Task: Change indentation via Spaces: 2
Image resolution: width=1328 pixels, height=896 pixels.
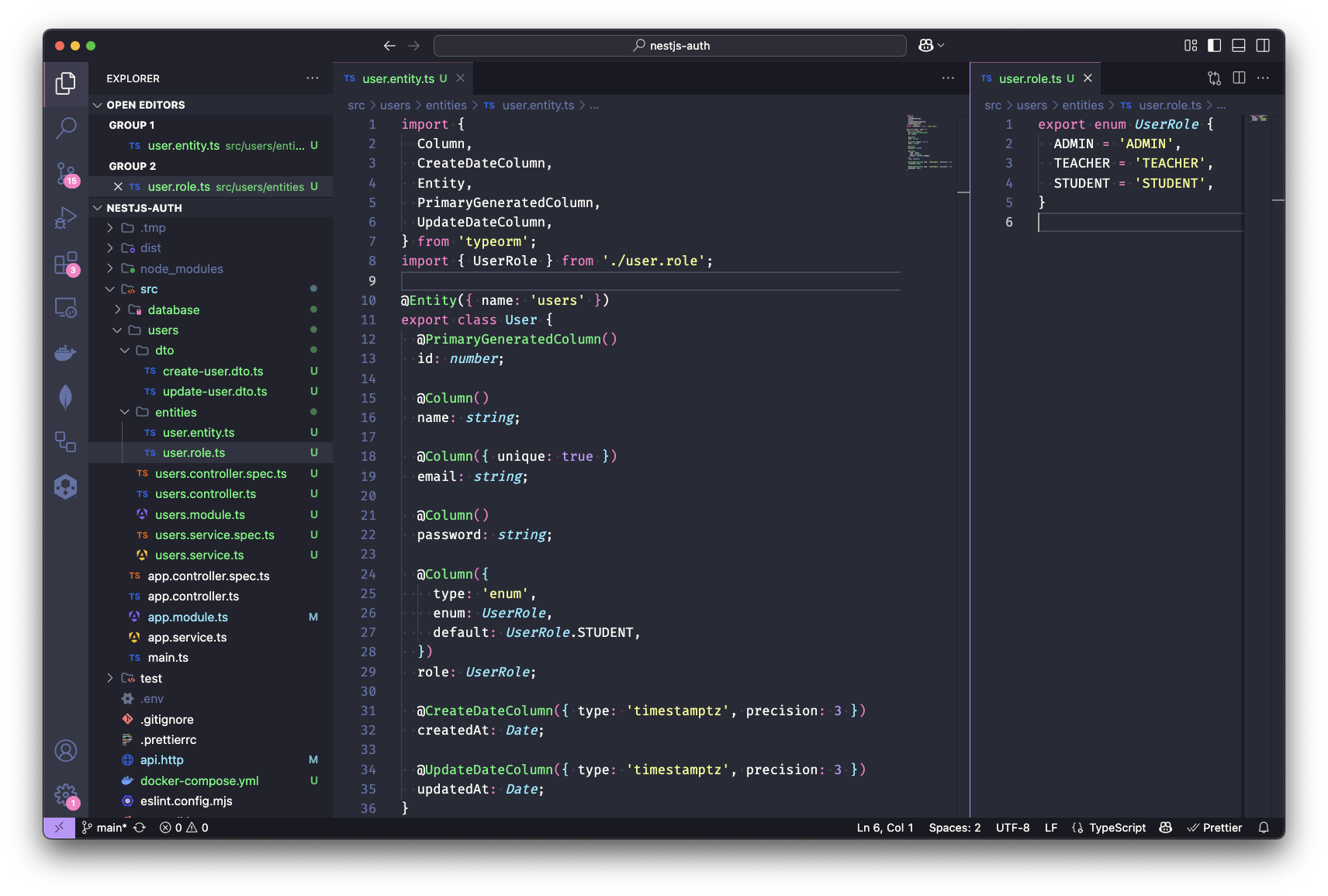Action: 955,828
